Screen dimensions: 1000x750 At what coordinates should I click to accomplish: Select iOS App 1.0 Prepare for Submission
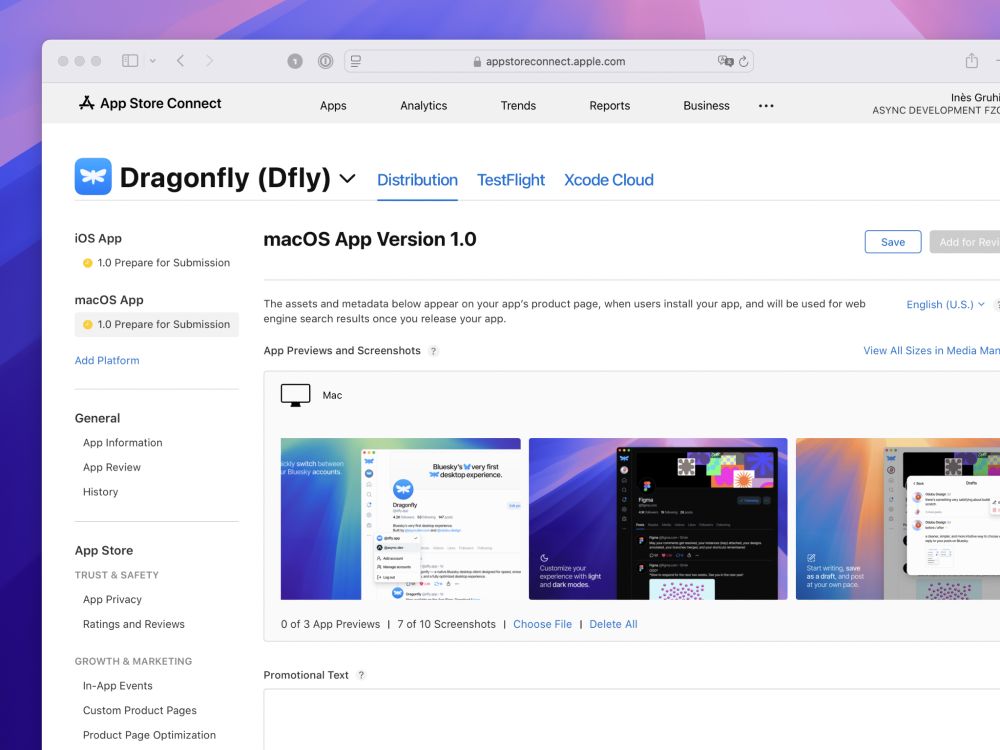coord(156,263)
